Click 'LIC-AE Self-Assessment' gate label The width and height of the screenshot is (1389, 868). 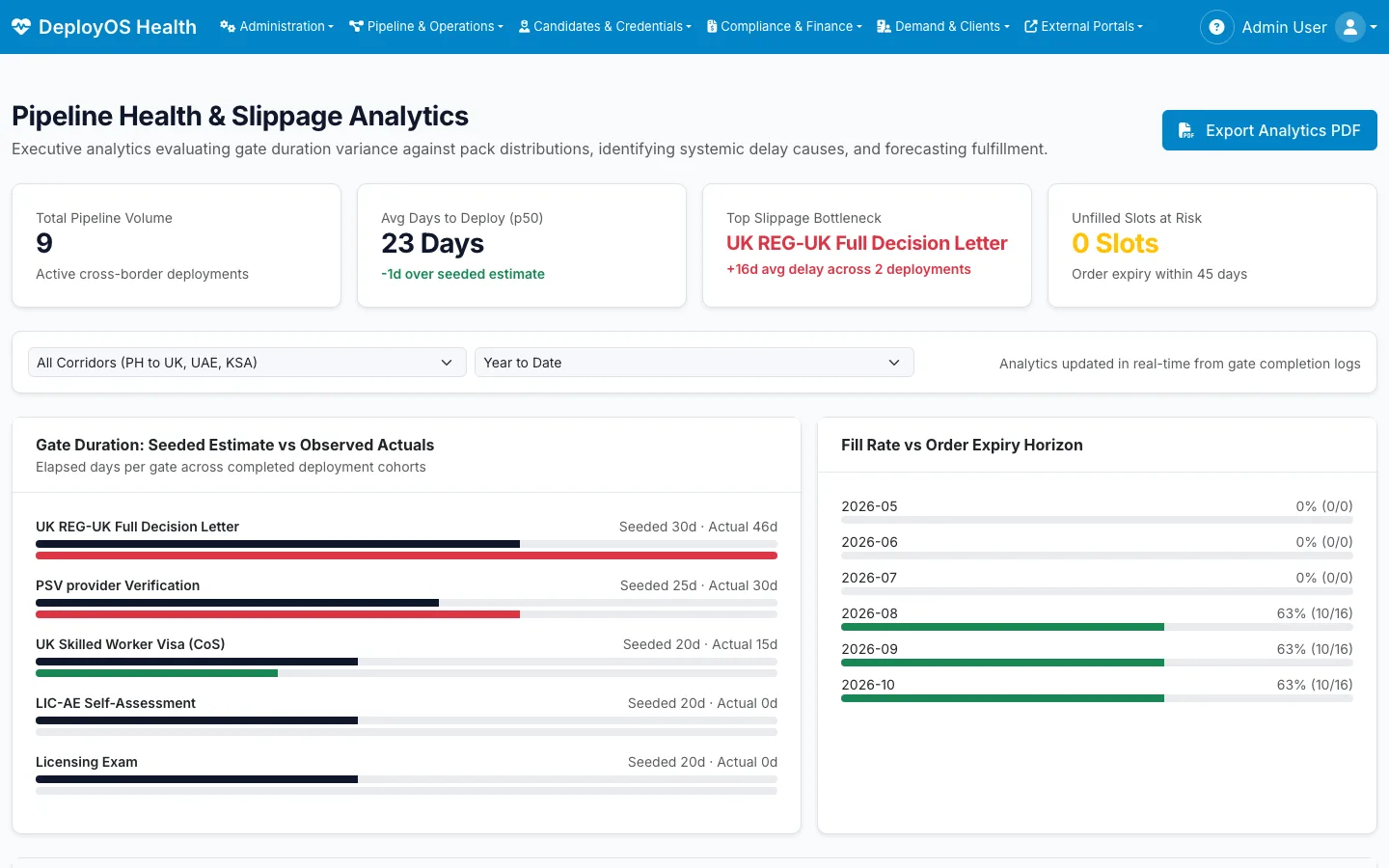click(116, 703)
